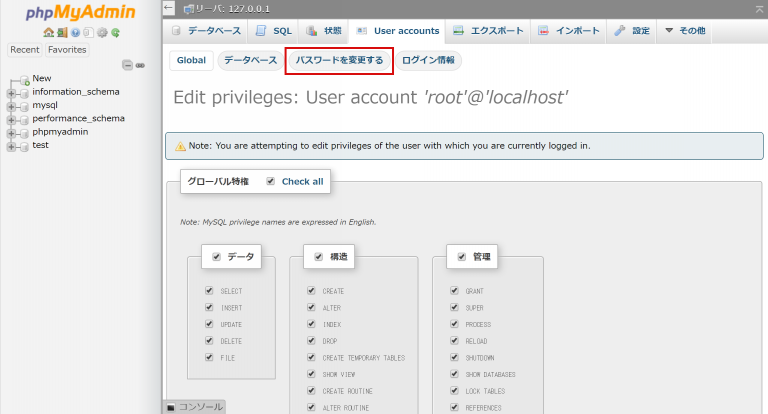
Task: Toggle the global privileges Check all checkbox
Action: [x=271, y=182]
